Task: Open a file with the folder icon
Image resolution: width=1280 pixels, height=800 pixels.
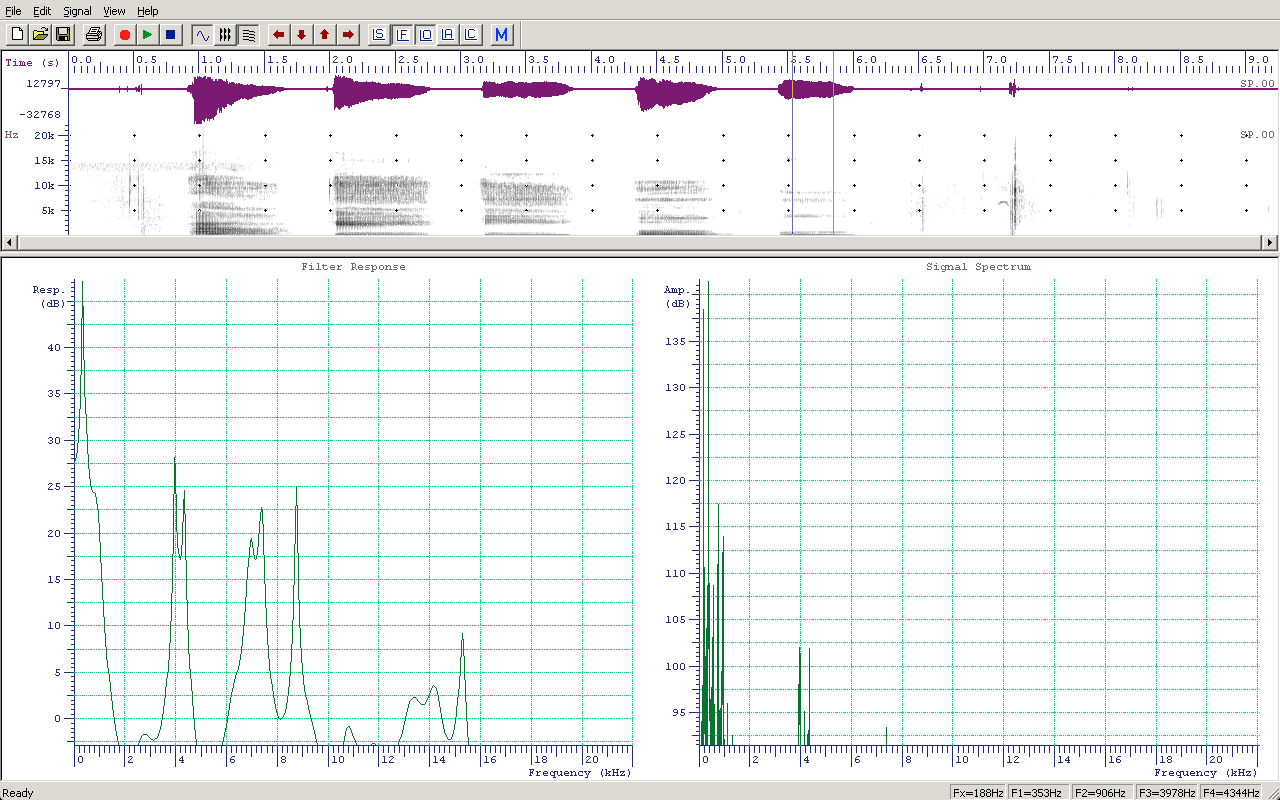Action: 40,35
